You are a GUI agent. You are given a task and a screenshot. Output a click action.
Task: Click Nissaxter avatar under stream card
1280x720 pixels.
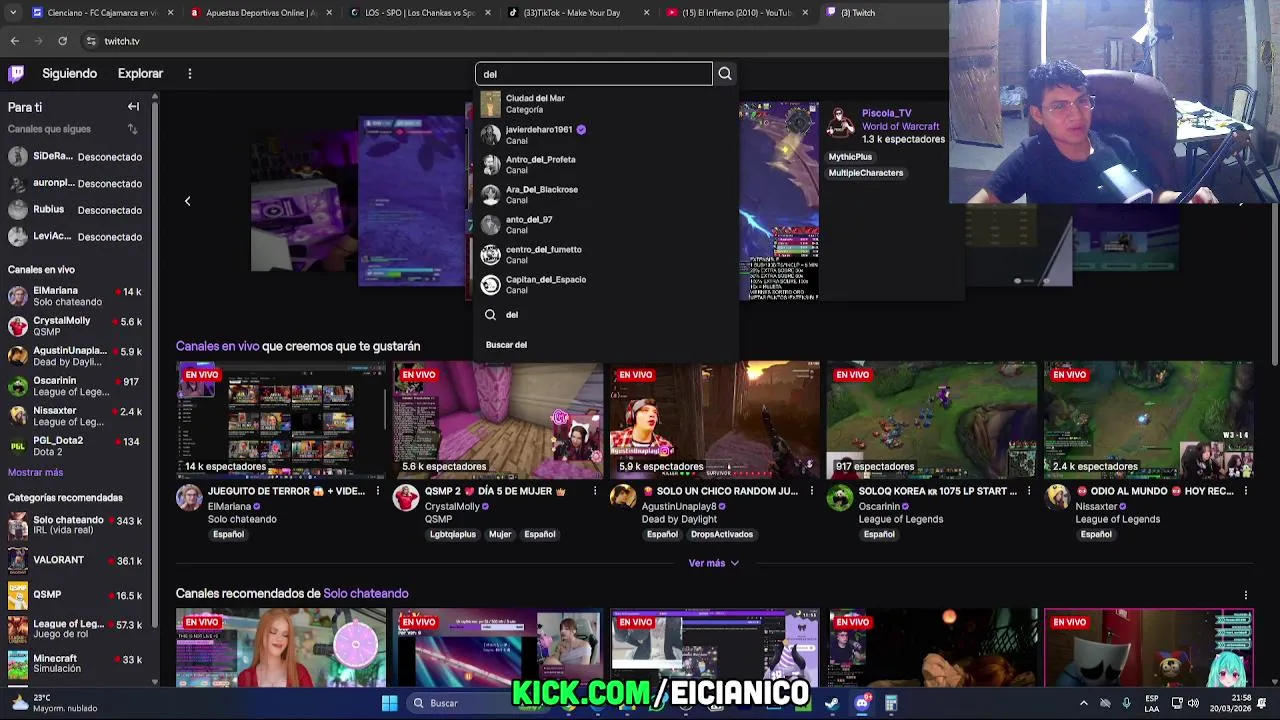pos(1057,497)
